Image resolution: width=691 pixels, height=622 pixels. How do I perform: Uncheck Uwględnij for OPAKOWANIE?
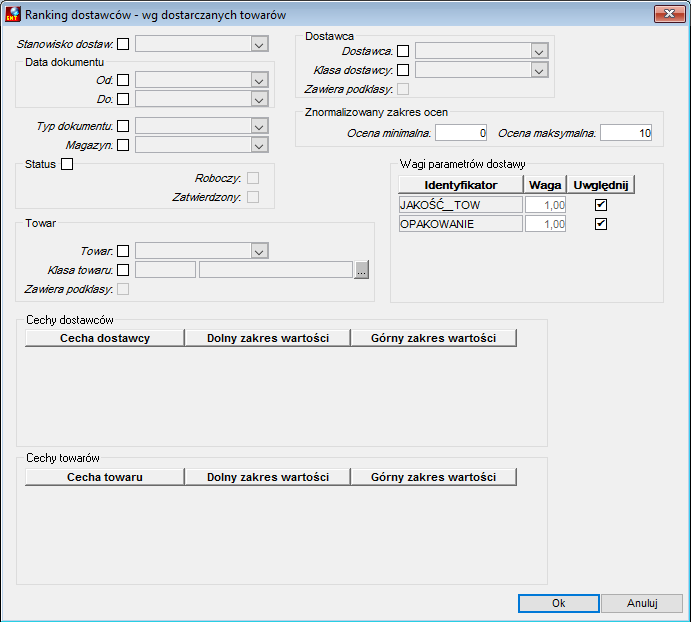coord(601,224)
